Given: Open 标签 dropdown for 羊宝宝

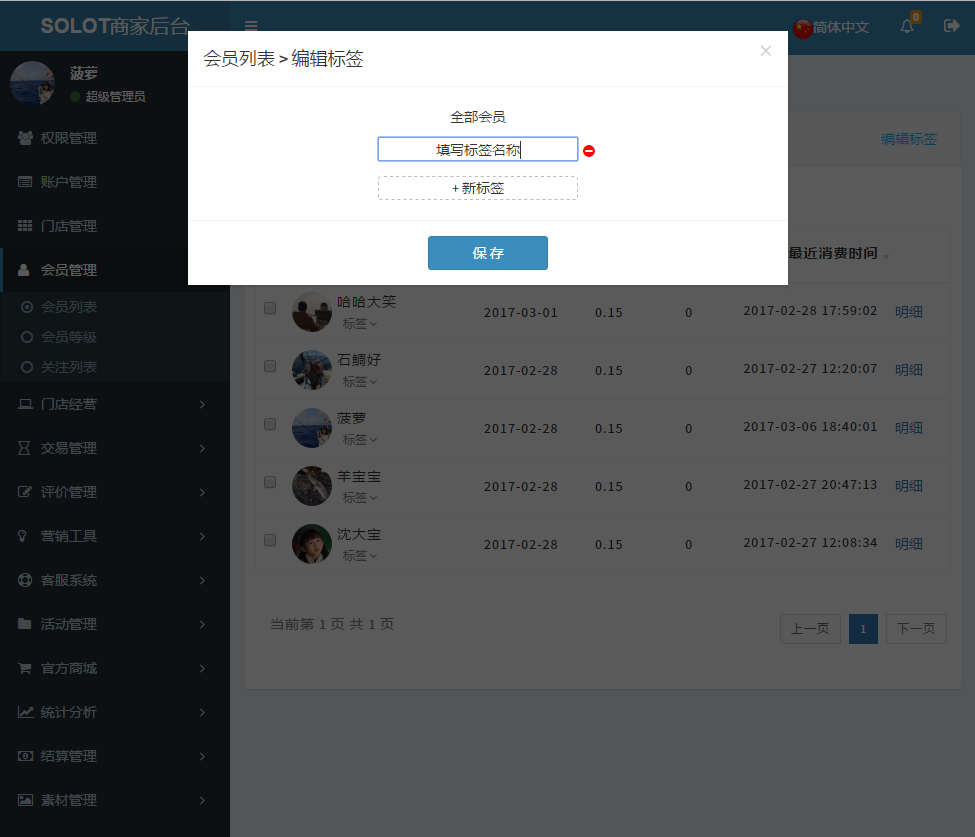Looking at the screenshot, I should [x=360, y=497].
